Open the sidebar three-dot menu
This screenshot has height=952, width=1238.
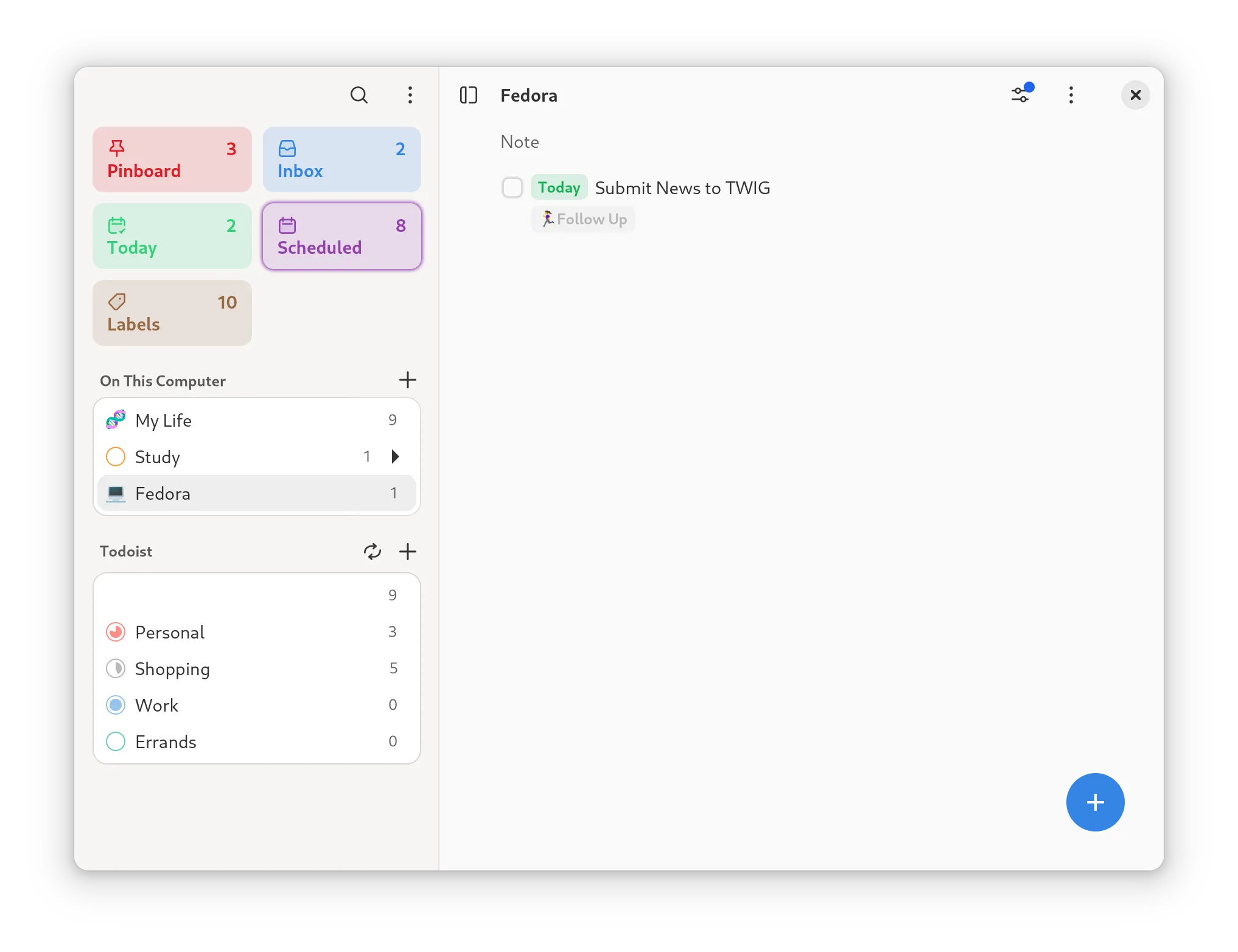click(410, 95)
